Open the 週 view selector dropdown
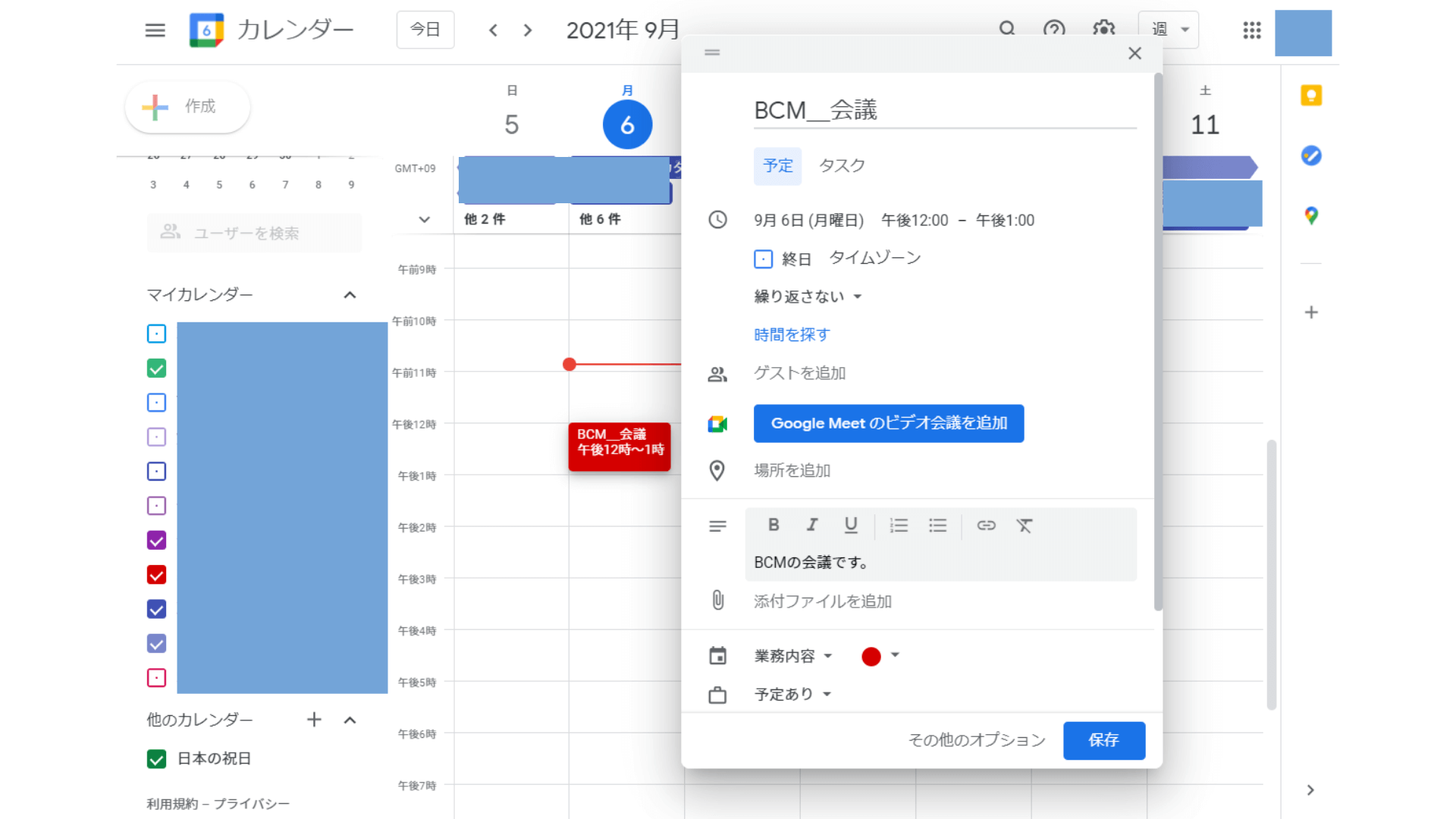The height and width of the screenshot is (819, 1456). (1168, 30)
